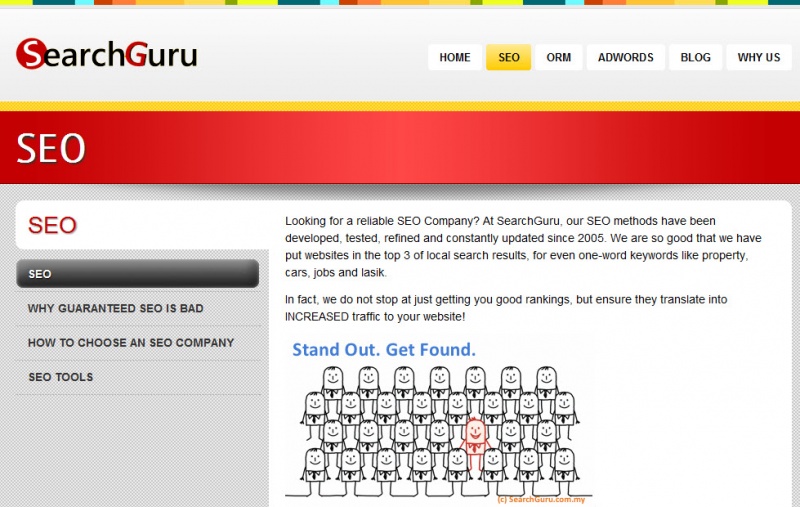800x507 pixels.
Task: Visit the BLOG nav item
Action: (695, 57)
